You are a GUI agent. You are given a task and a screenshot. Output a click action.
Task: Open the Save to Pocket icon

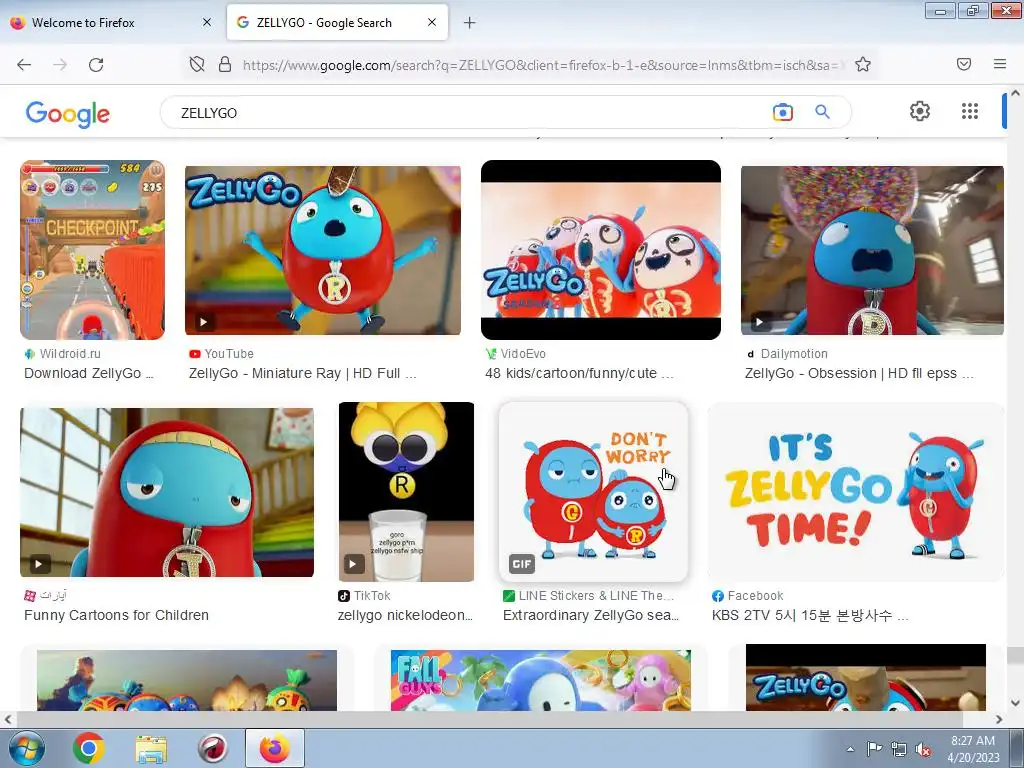coord(964,64)
